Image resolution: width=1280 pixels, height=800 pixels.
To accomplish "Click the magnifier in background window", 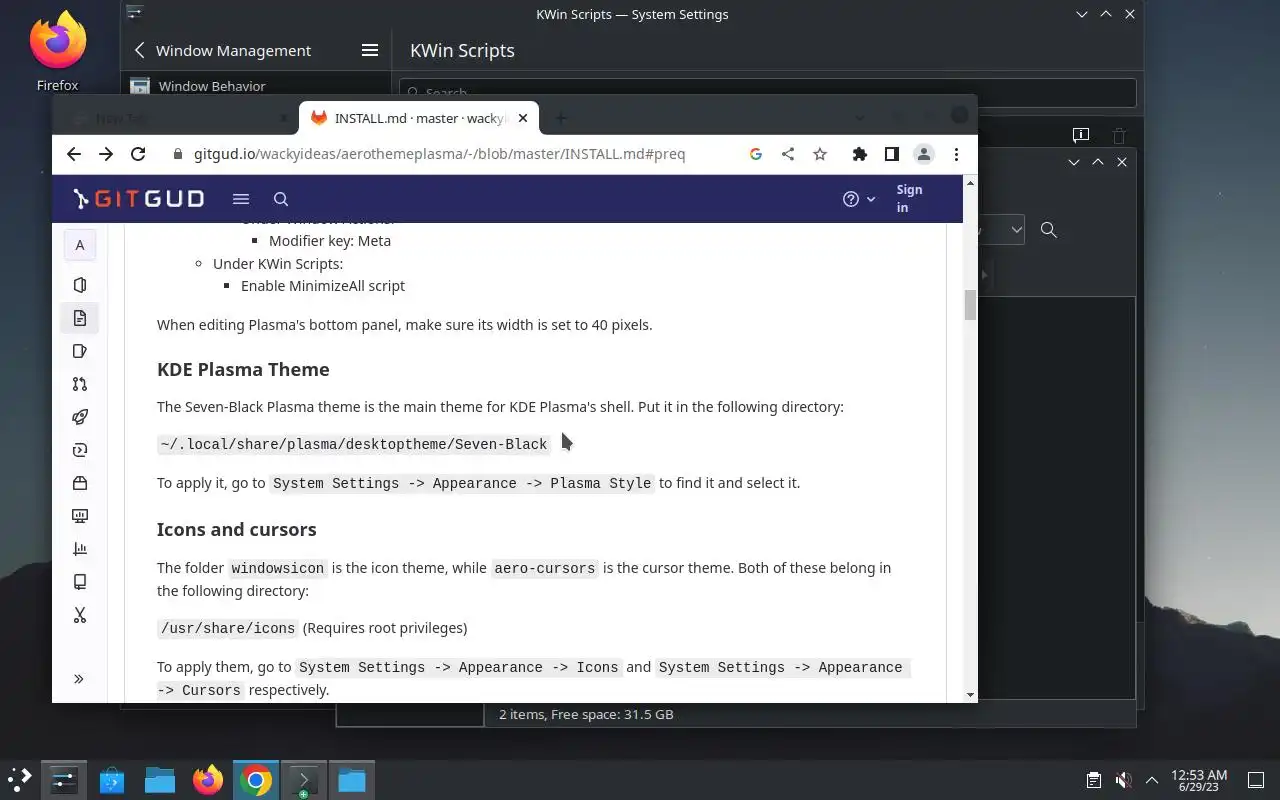I will [1049, 230].
